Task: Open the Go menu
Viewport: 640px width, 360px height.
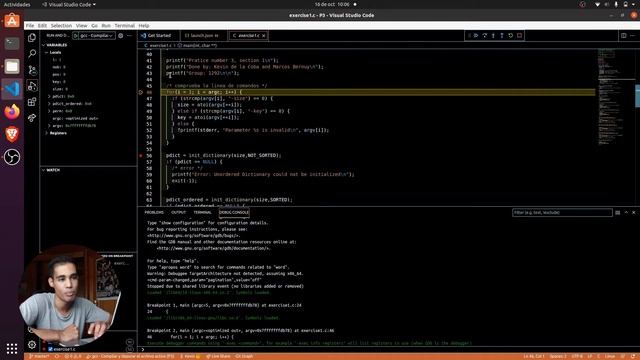Action: 94,25
